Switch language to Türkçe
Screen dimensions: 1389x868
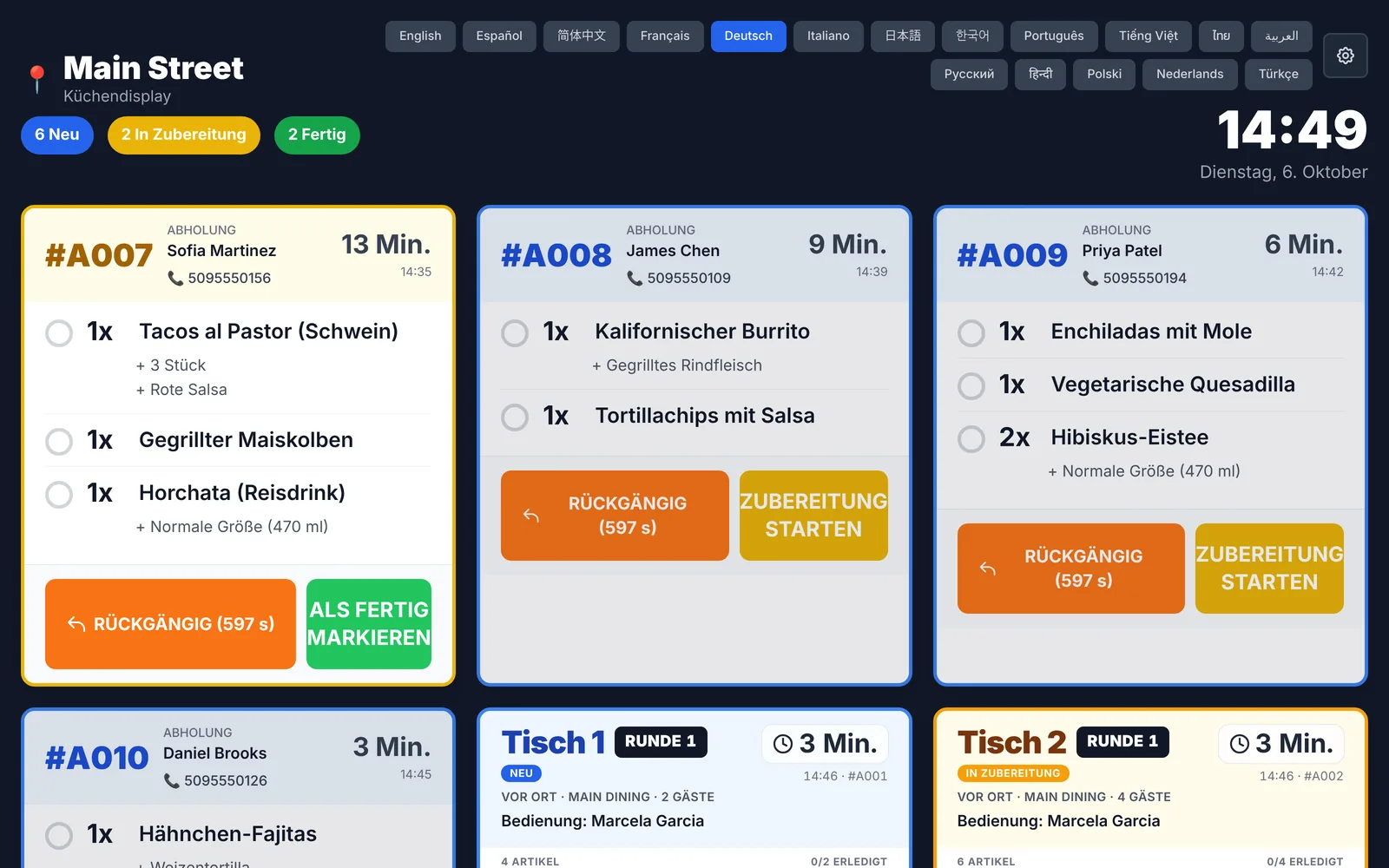click(x=1279, y=75)
